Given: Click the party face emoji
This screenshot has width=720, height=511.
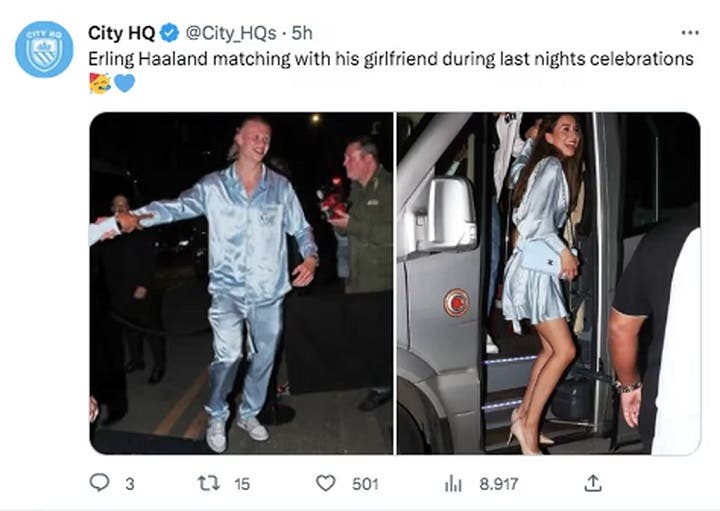Looking at the screenshot, I should (x=100, y=83).
